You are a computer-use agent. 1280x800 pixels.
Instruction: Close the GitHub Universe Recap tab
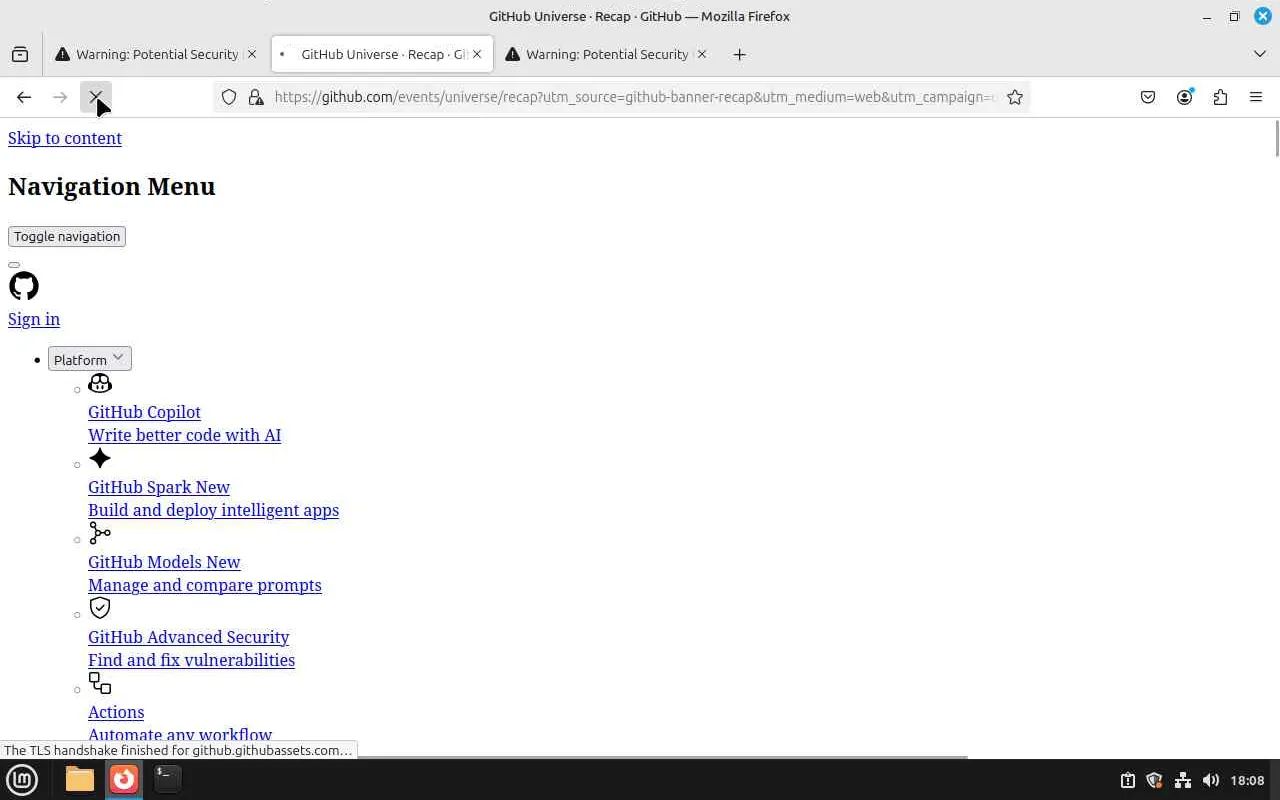[x=477, y=54]
